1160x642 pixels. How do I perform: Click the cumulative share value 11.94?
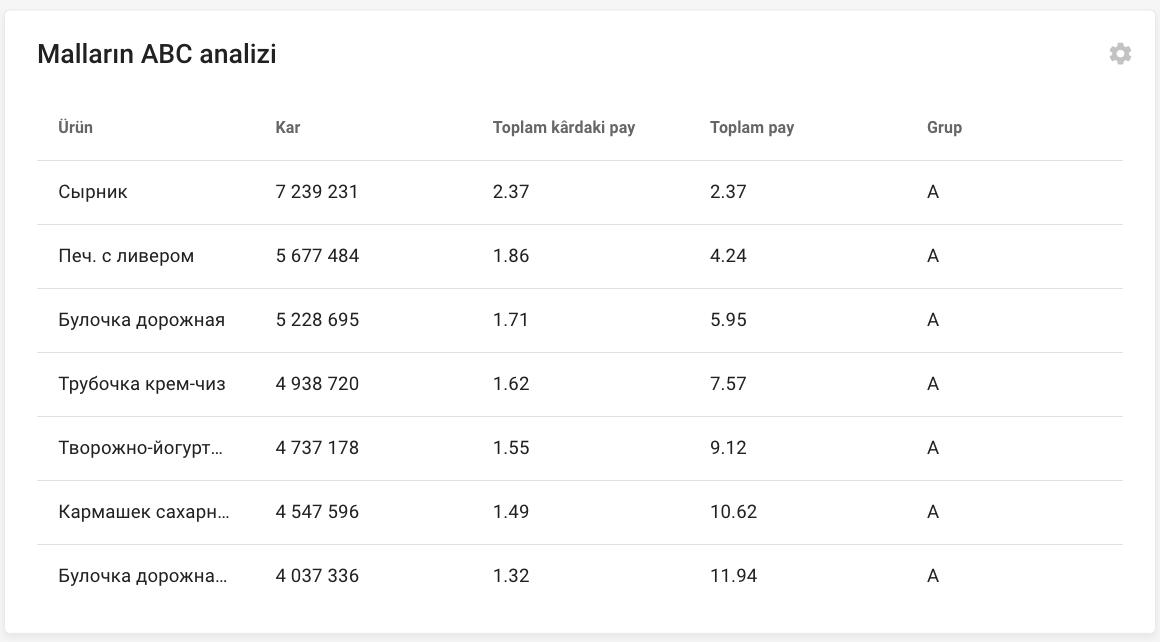tap(733, 576)
